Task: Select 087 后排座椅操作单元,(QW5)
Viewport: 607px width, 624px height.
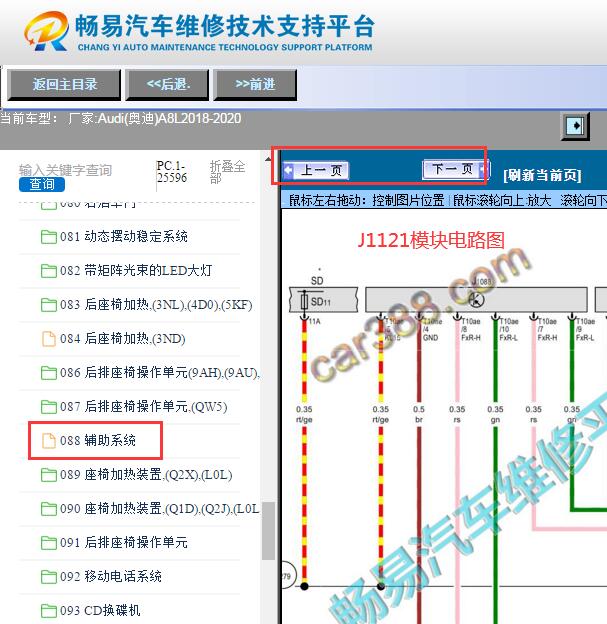Action: click(x=144, y=407)
